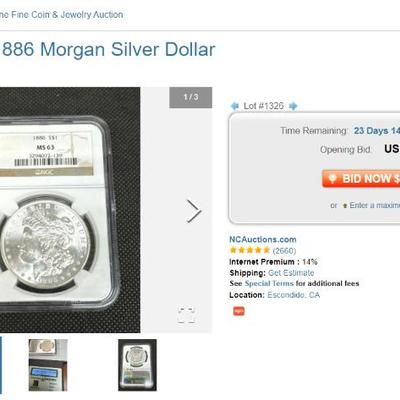Open fullscreen view of coin image
Viewport: 400px width, 400px height.
pyautogui.click(x=186, y=315)
